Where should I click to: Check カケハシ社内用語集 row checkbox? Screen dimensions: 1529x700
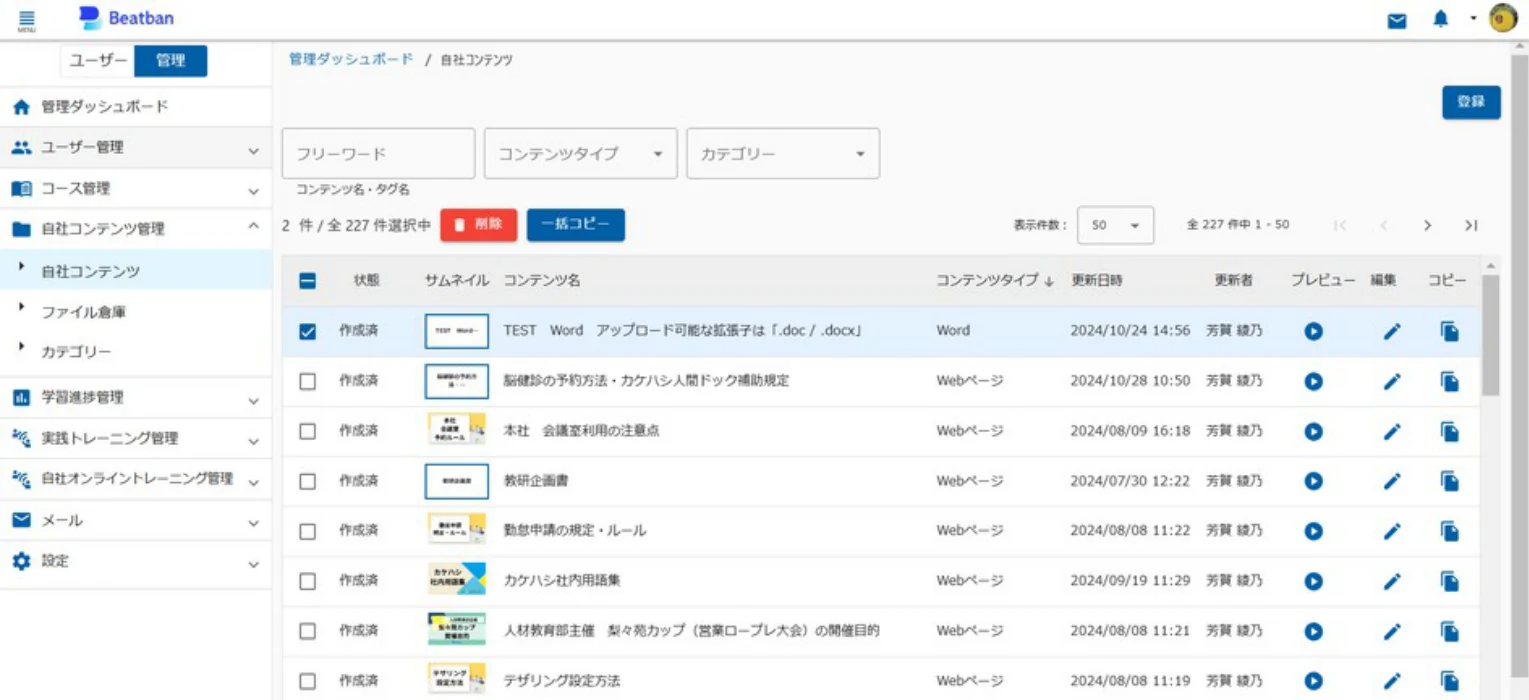[x=308, y=581]
